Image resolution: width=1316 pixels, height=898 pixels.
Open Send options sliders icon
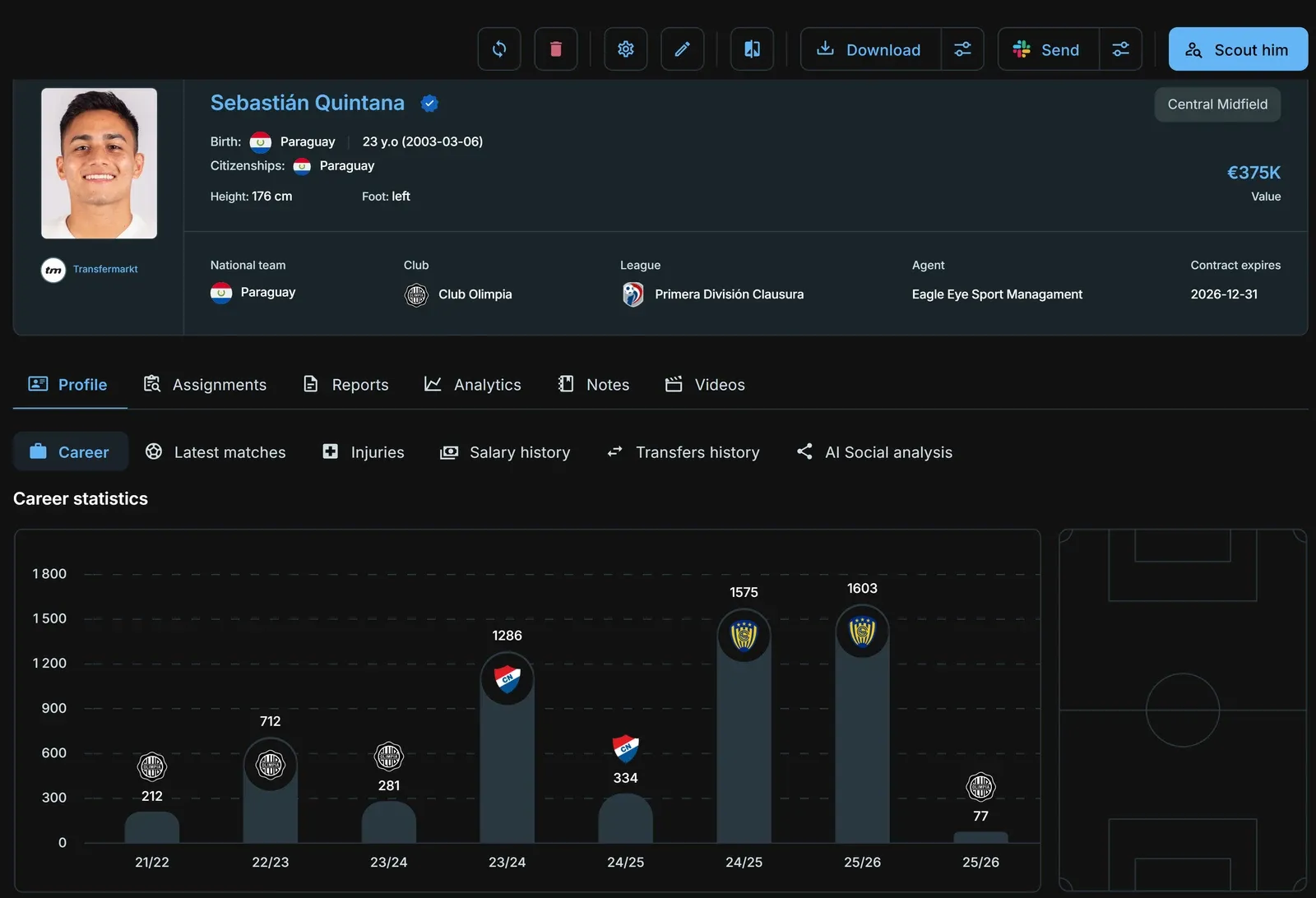click(x=1121, y=49)
